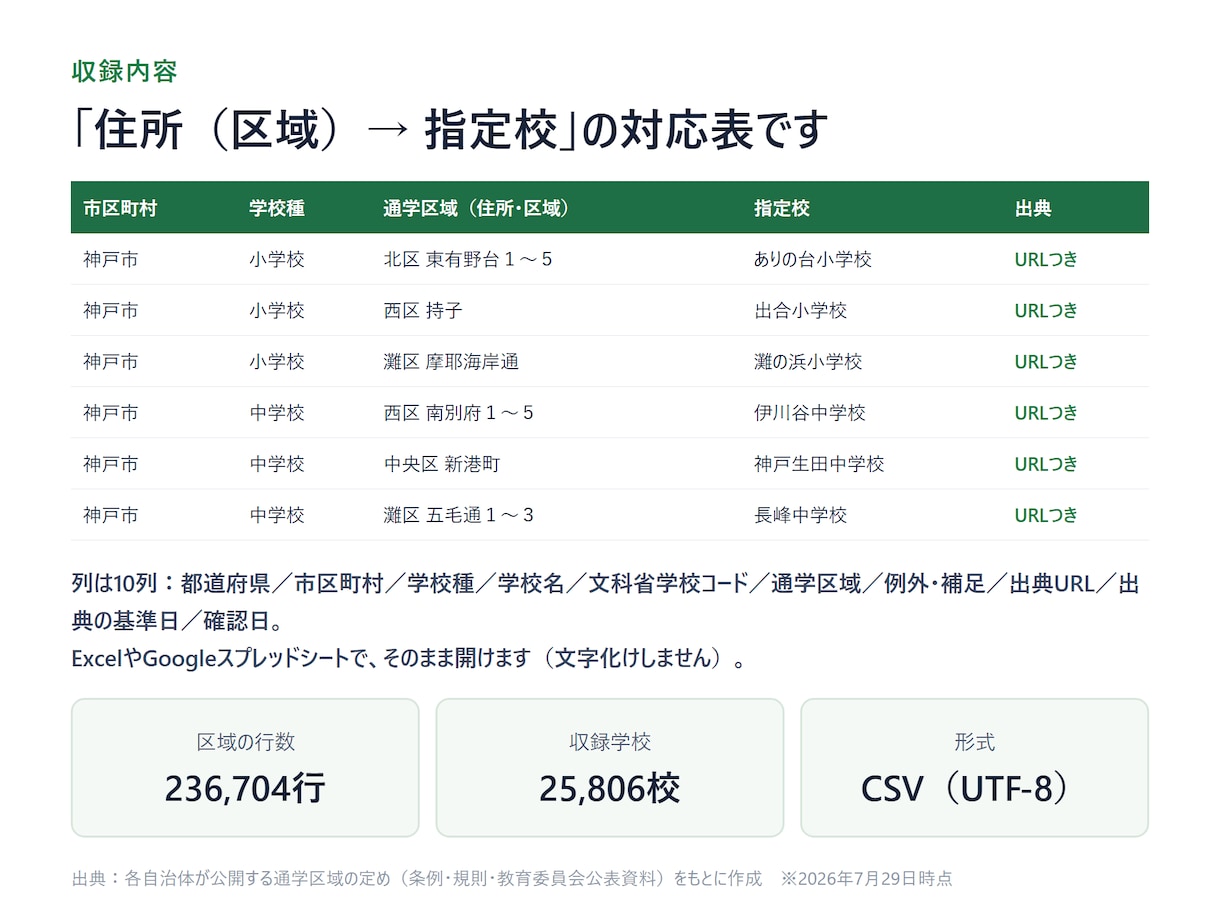Click the 区域の行数 236,704行 card
Screen dimensions: 1220x915
[245, 767]
